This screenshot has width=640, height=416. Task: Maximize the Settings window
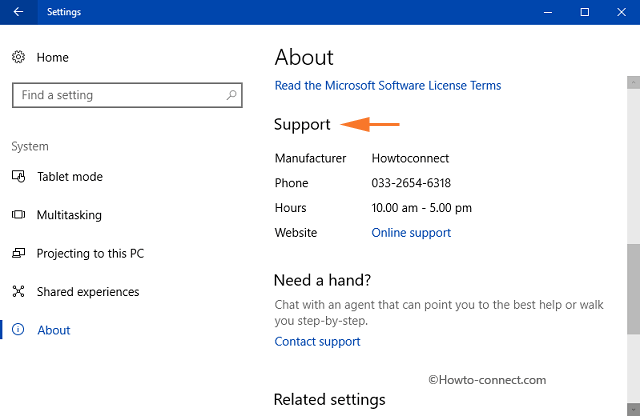584,12
